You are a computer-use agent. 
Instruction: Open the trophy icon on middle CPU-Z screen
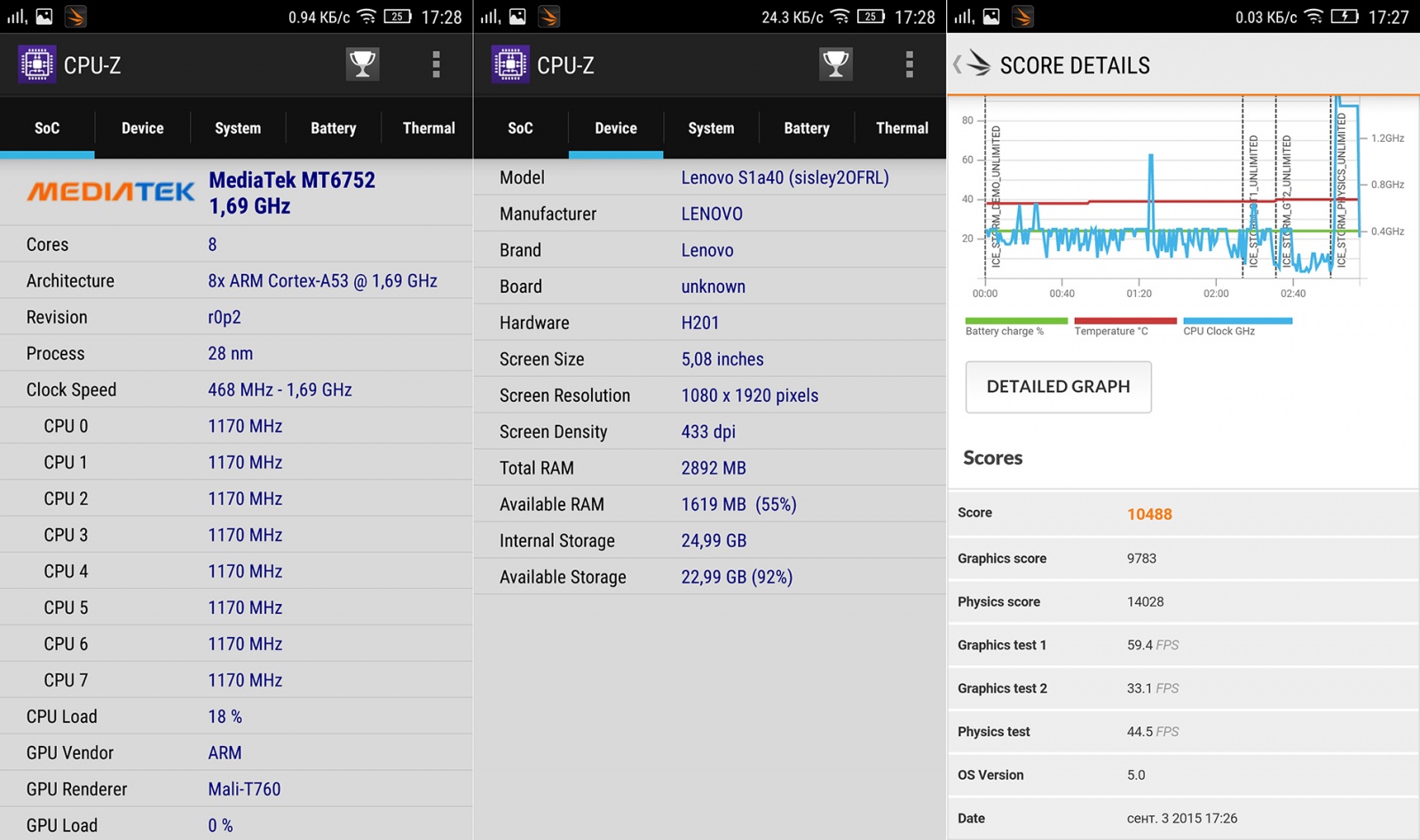pos(836,64)
